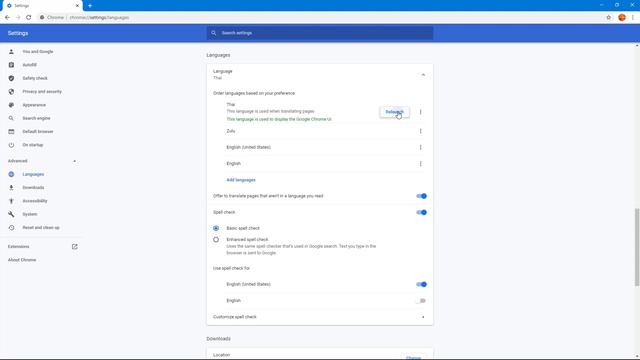Click the Relaunch button
The height and width of the screenshot is (360, 640).
[x=394, y=112]
